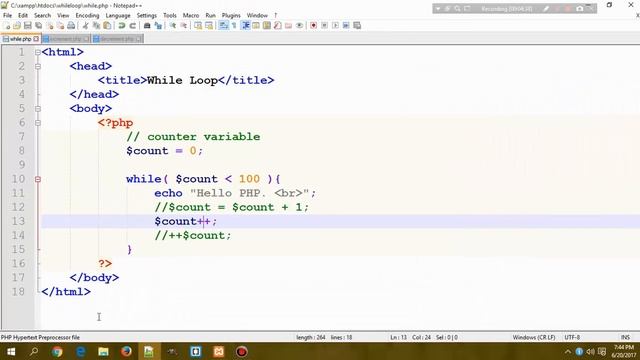Screen dimensions: 640x360
Task: Click the UTF-8 encoding status entry
Action: (x=572, y=338)
